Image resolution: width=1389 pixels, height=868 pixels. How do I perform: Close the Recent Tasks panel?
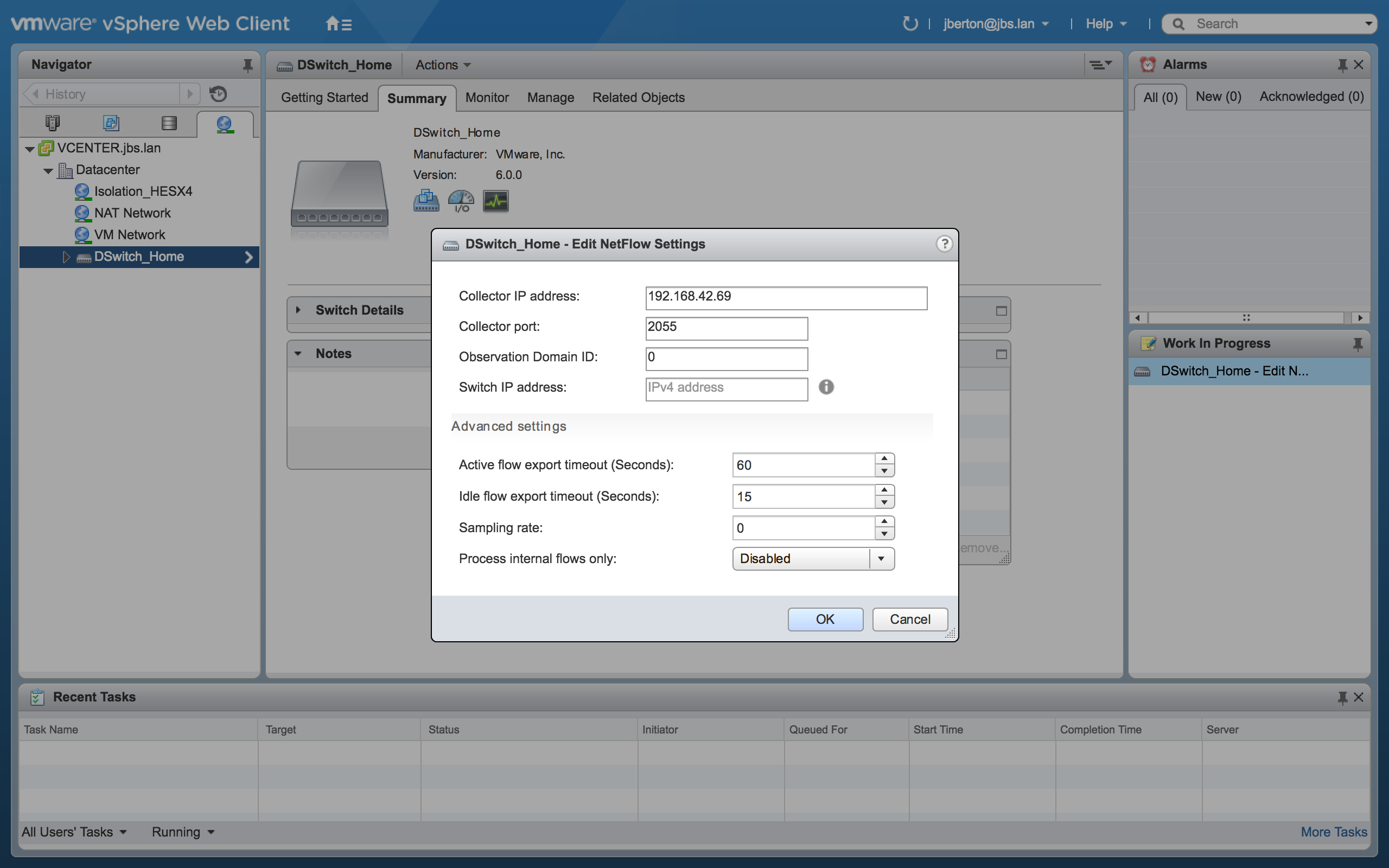1358,697
